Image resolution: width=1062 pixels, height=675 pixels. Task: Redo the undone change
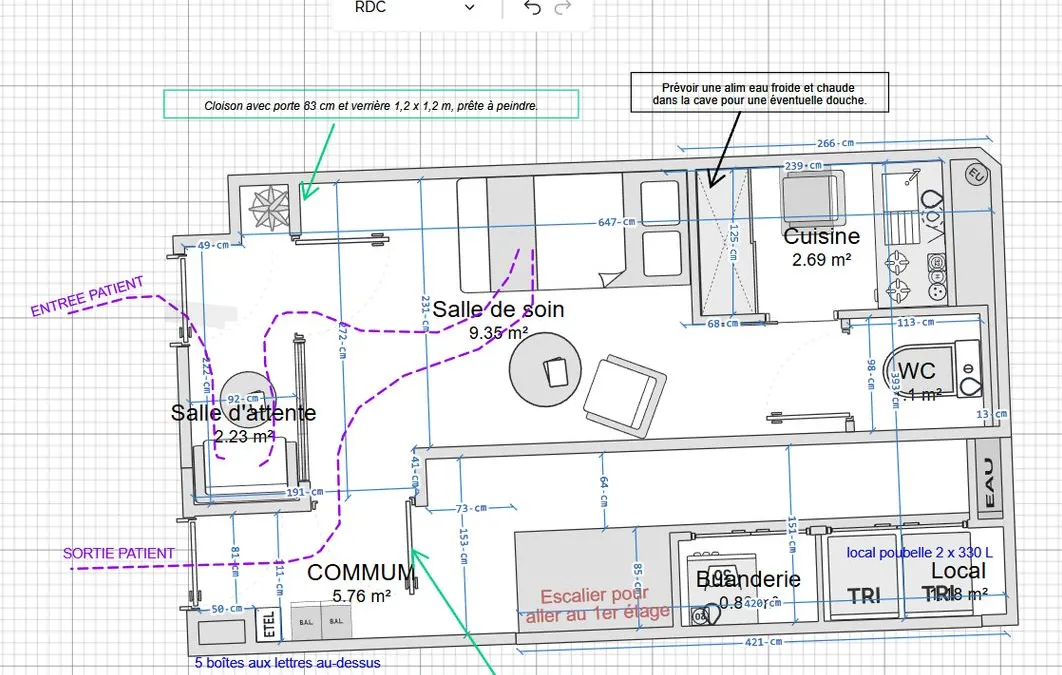pyautogui.click(x=563, y=8)
